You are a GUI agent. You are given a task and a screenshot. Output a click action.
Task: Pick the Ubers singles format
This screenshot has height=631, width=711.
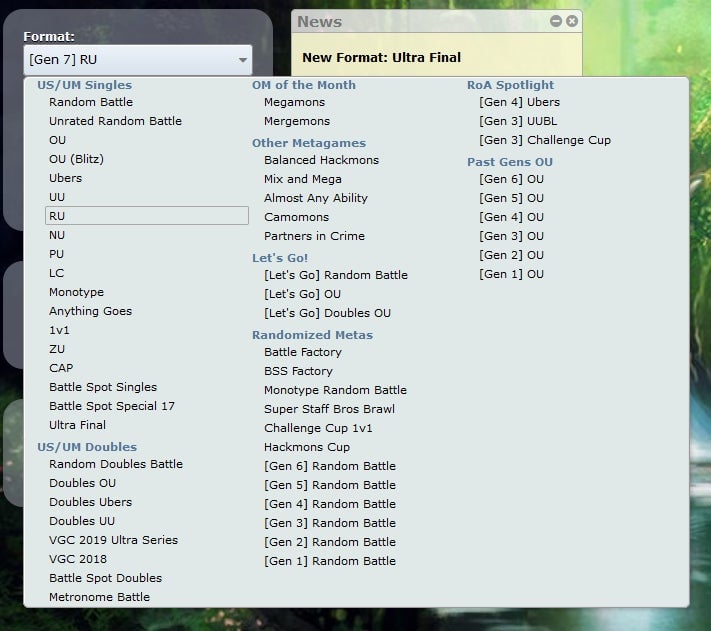coord(66,178)
